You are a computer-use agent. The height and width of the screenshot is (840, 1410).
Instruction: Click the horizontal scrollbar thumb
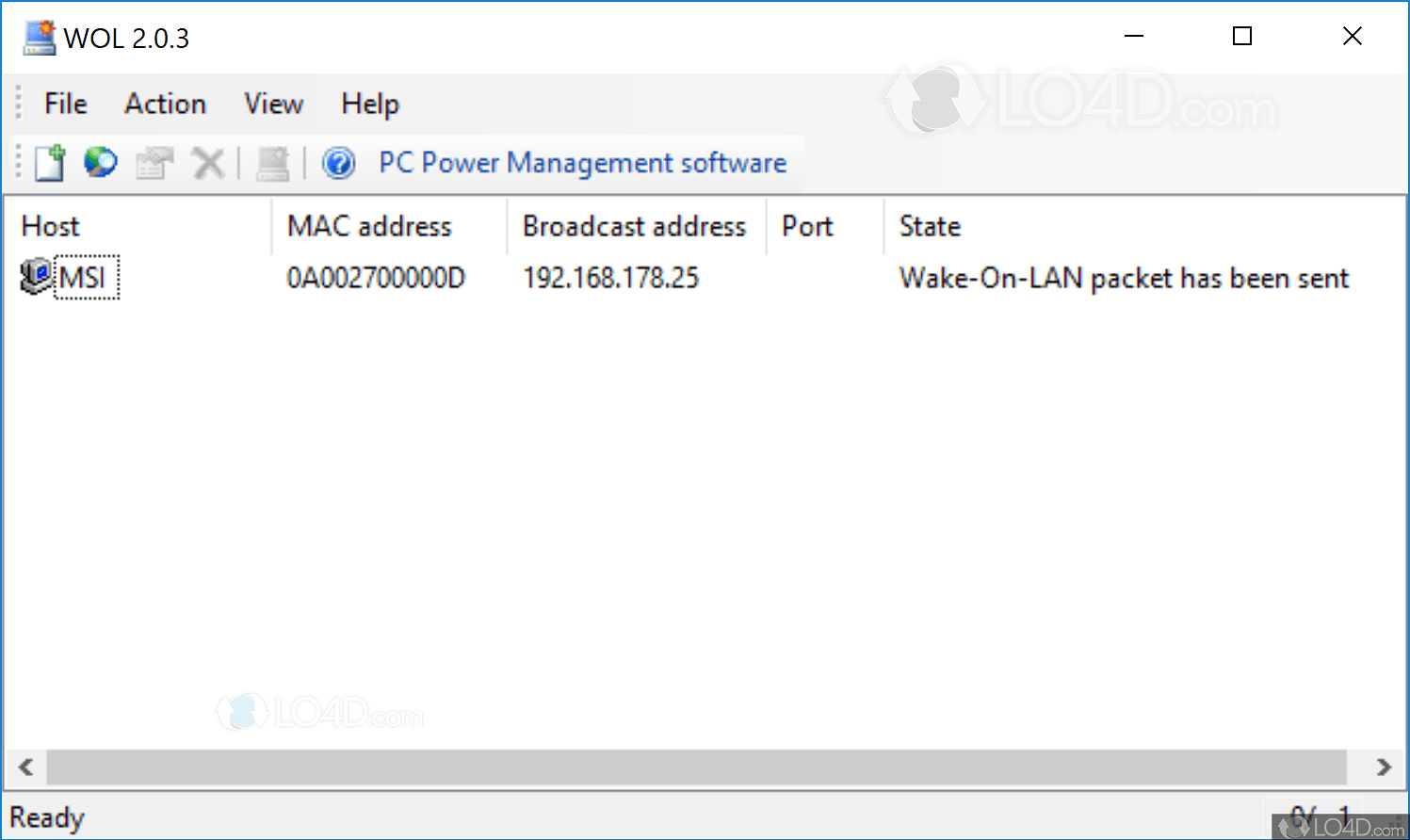click(697, 767)
